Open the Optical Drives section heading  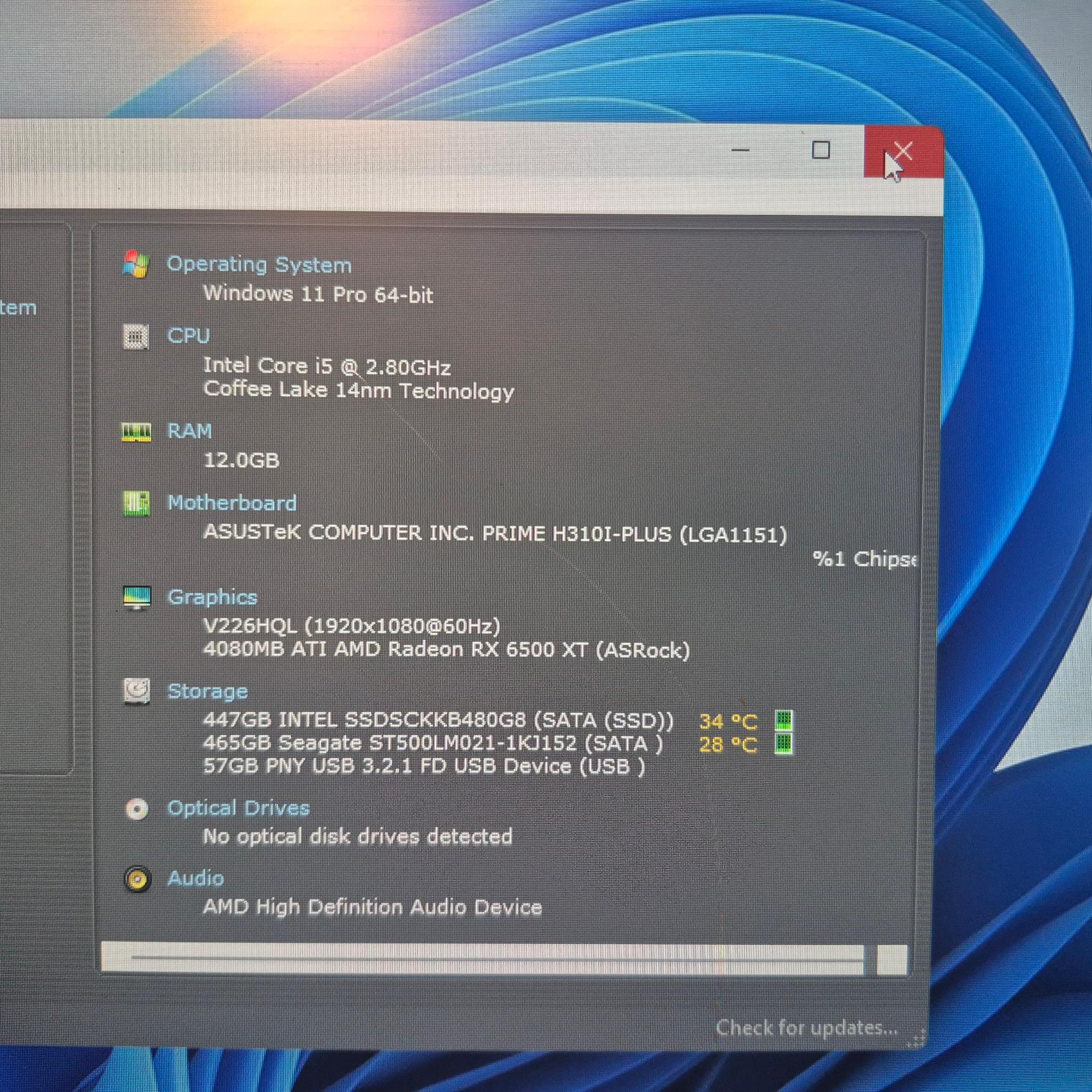pos(238,808)
